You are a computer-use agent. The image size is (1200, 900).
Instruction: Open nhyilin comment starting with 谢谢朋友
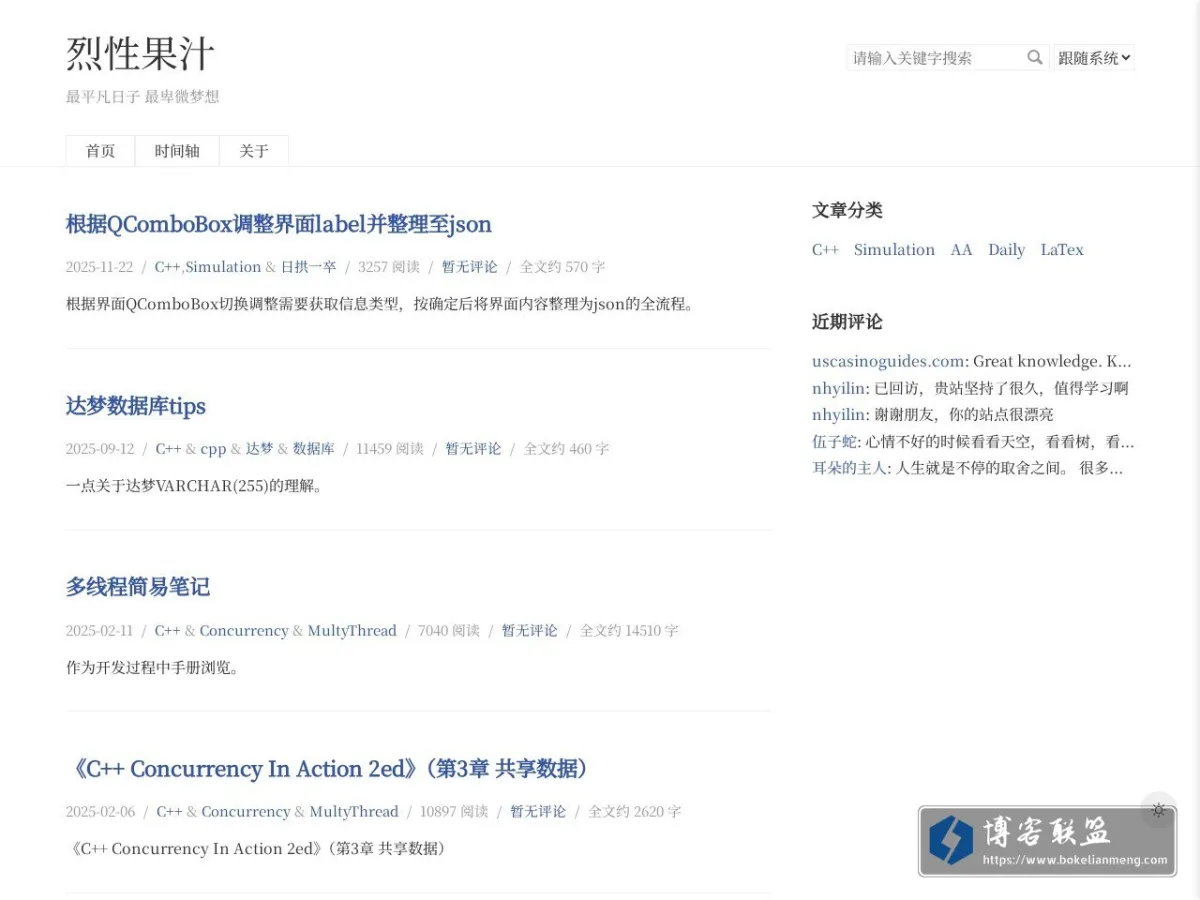pos(838,414)
